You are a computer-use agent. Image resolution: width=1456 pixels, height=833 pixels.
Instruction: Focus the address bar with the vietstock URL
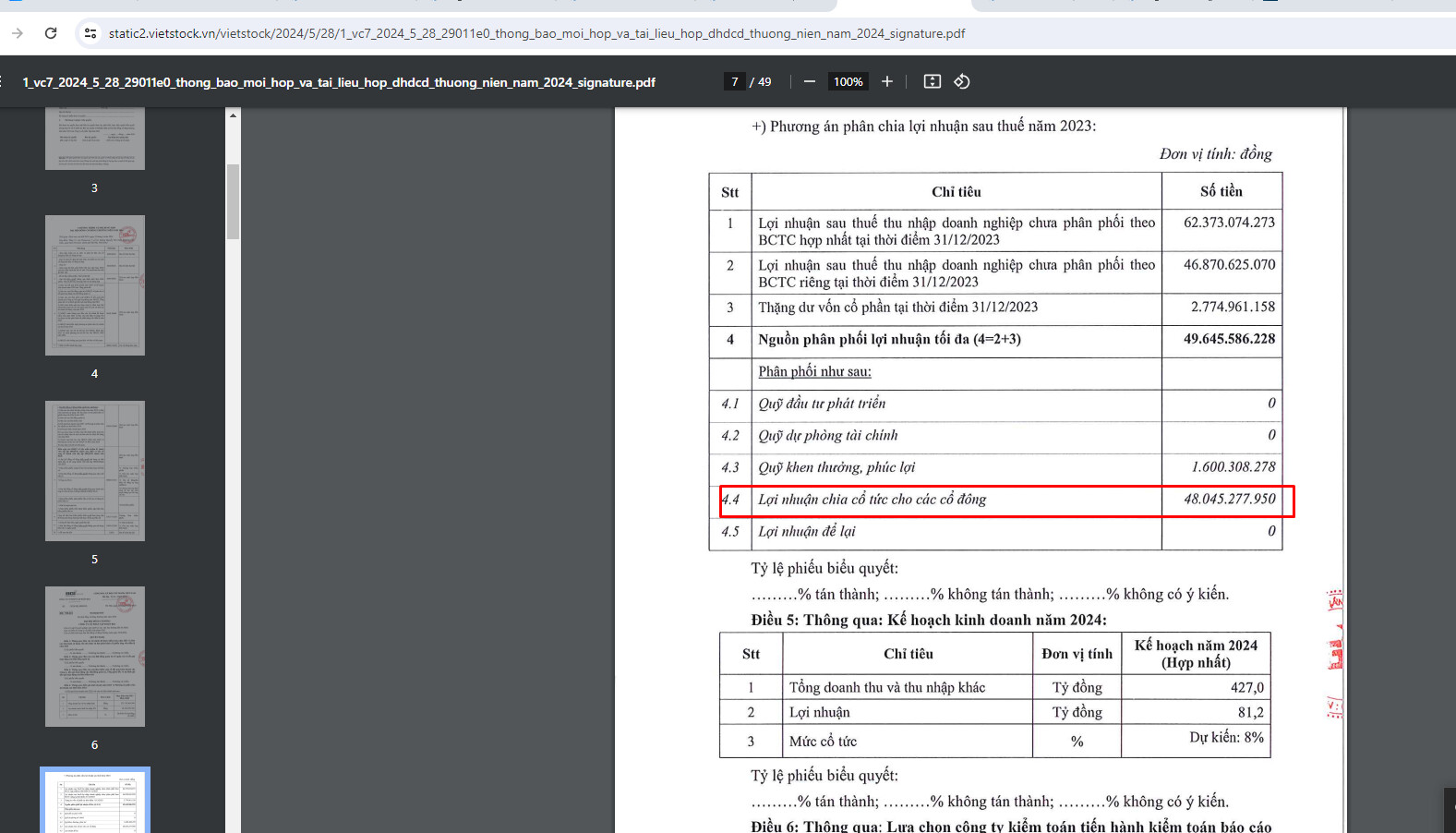tap(536, 33)
